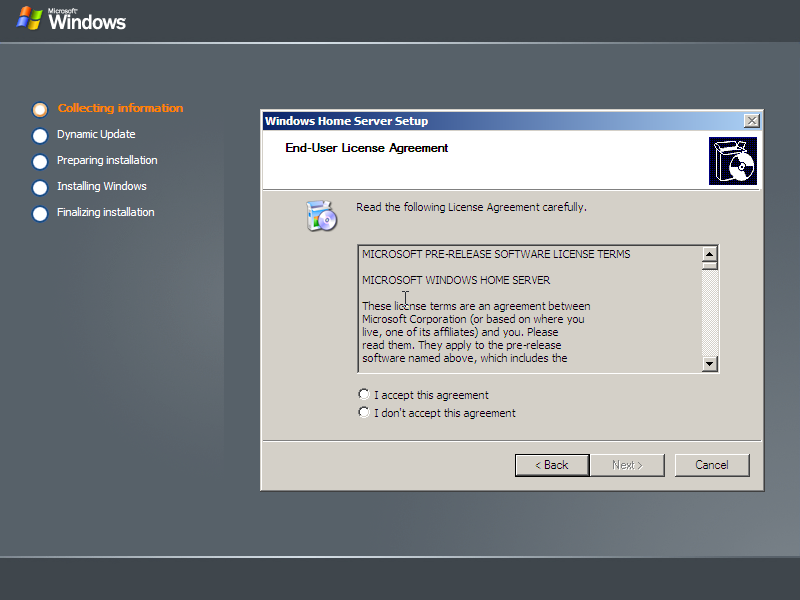Click the Finalizing installation step bullet
Image resolution: width=800 pixels, height=600 pixels.
point(40,213)
